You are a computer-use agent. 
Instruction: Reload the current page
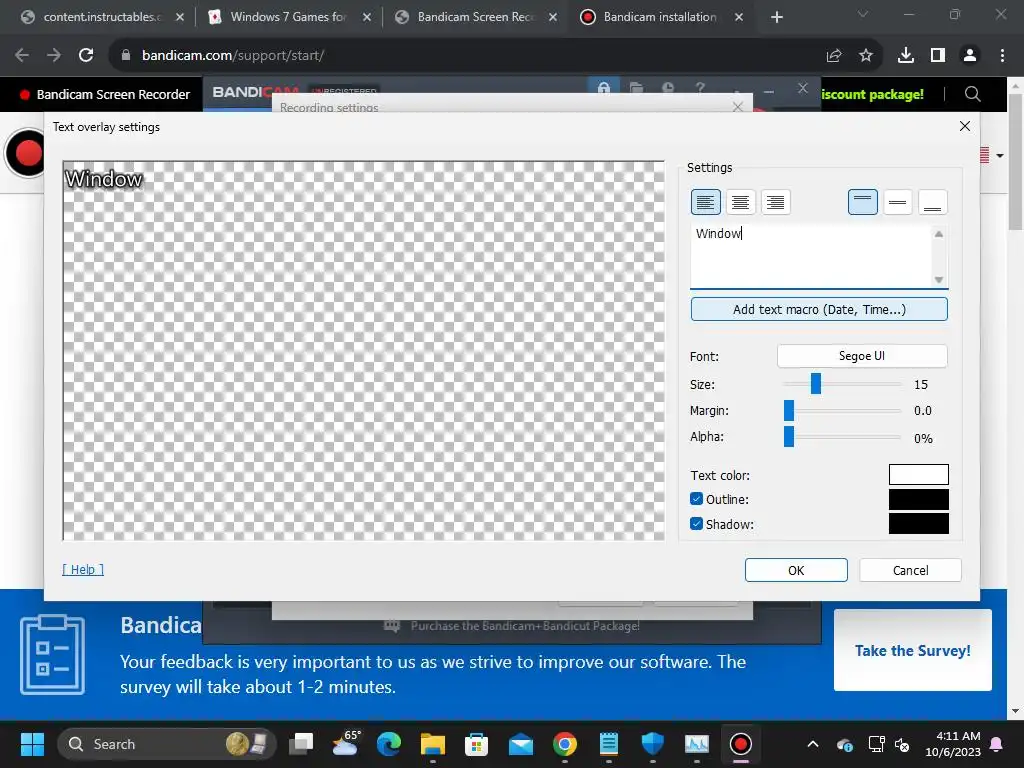86,56
